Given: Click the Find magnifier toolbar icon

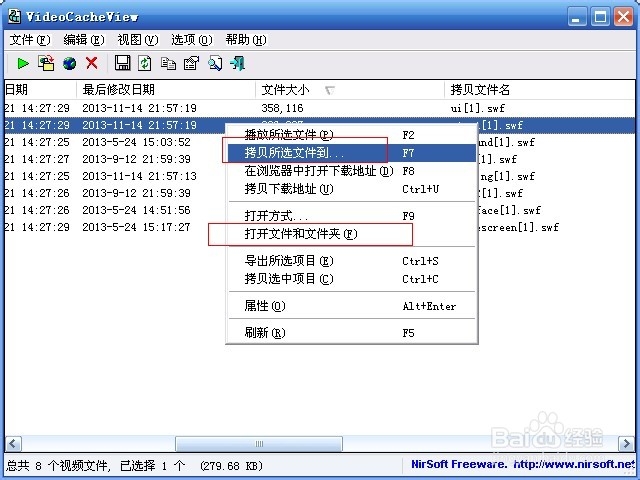Looking at the screenshot, I should click(x=215, y=63).
